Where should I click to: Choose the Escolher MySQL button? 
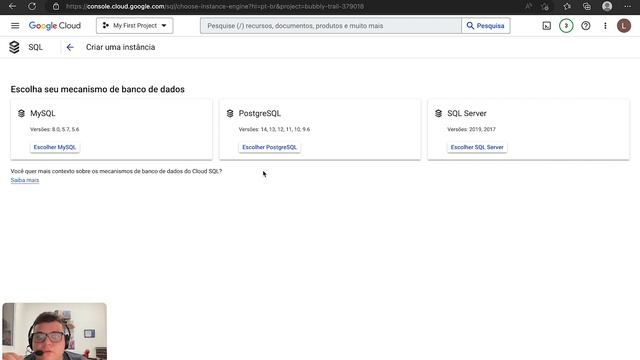click(55, 147)
